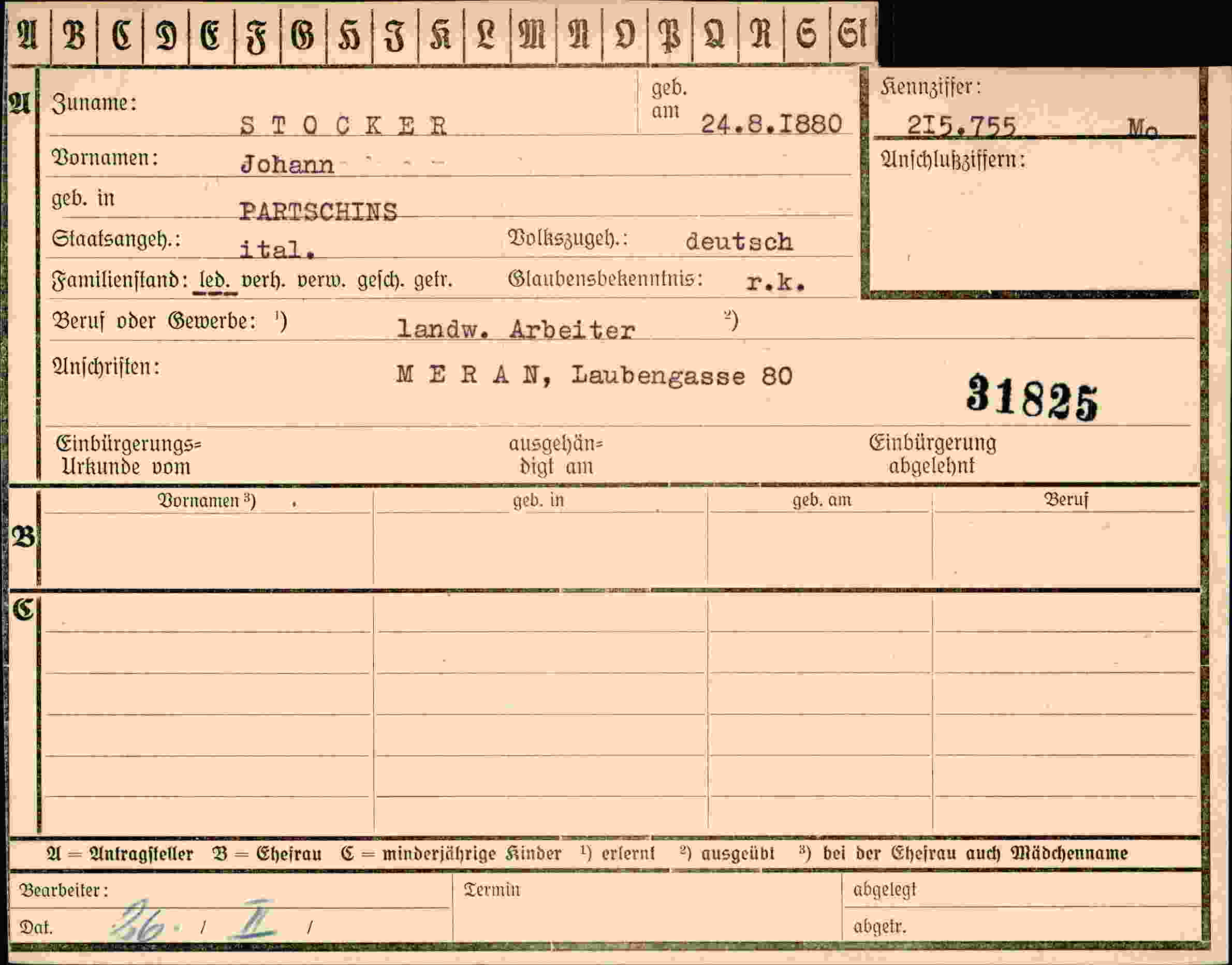Click the Kennziffer number 215.755
1232x965 pixels.
point(961,125)
